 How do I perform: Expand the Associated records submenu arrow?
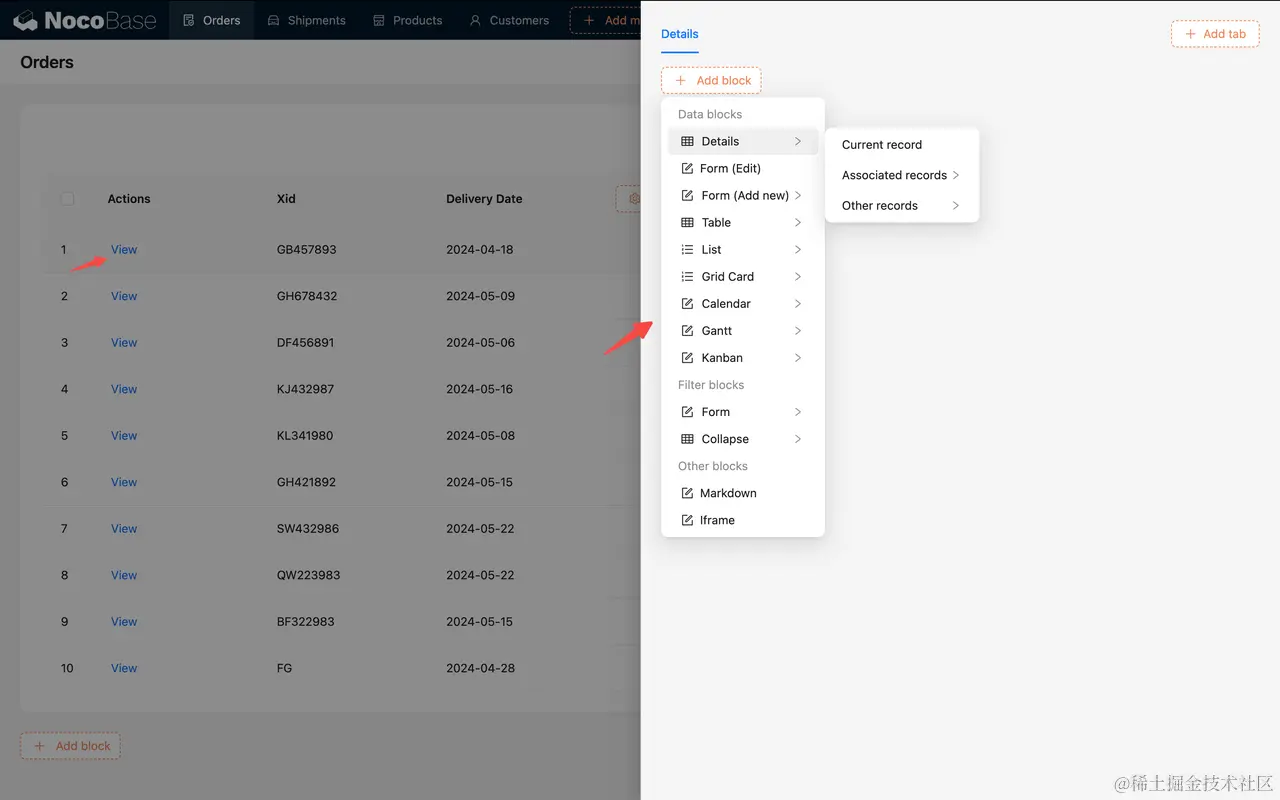pyautogui.click(x=956, y=175)
